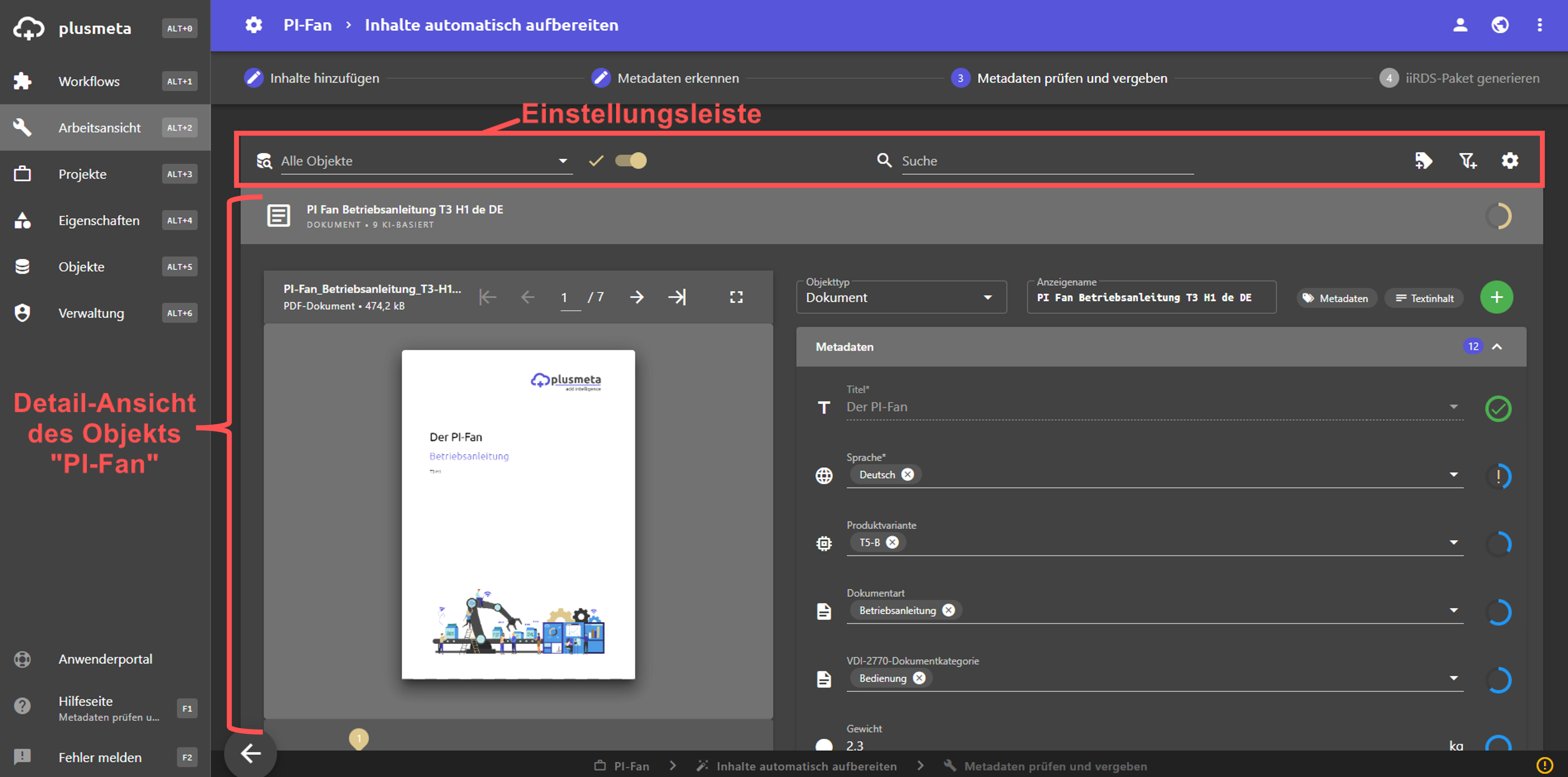
Task: Open the Hilfeseite help entry
Action: pos(105,707)
